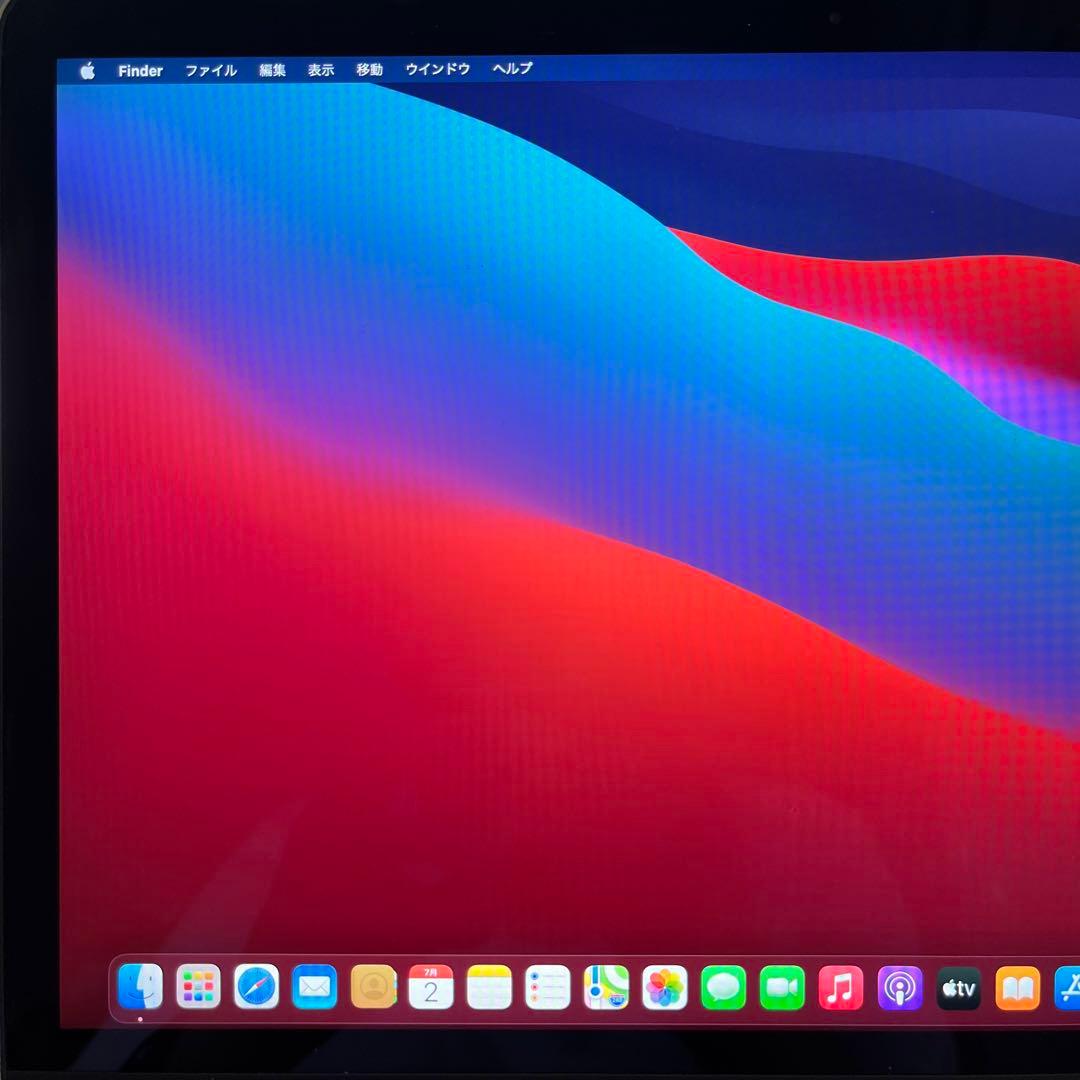The height and width of the screenshot is (1080, 1080).
Task: Open the Messages app in Dock
Action: click(723, 988)
